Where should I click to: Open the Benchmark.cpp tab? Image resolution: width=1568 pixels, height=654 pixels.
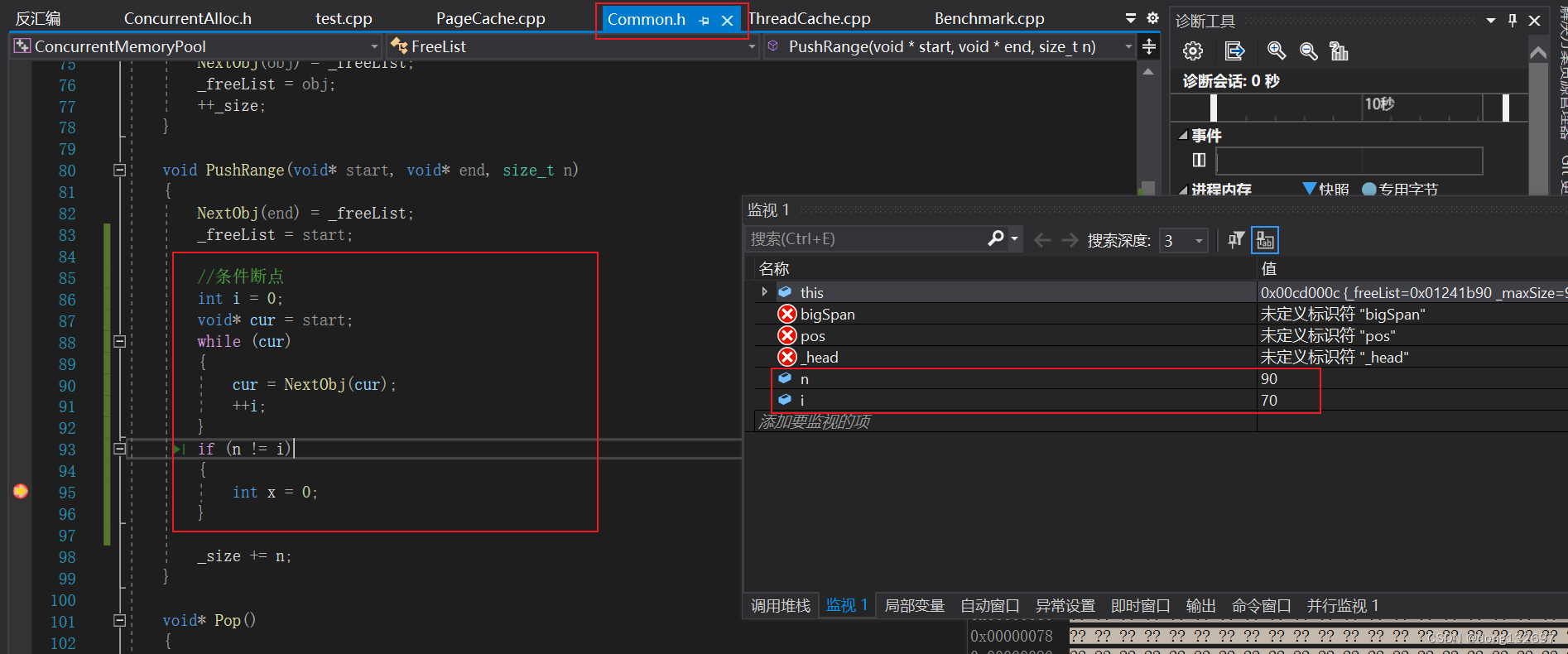989,18
